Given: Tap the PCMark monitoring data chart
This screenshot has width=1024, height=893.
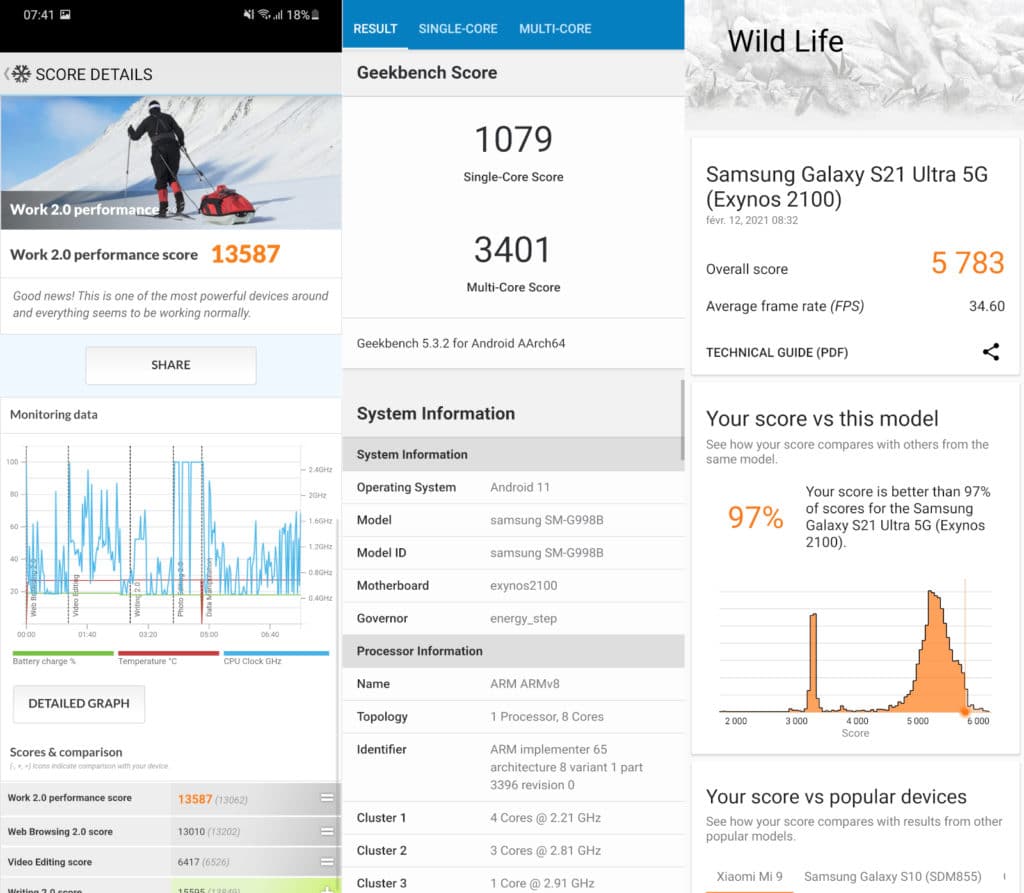Looking at the screenshot, I should click(x=170, y=541).
